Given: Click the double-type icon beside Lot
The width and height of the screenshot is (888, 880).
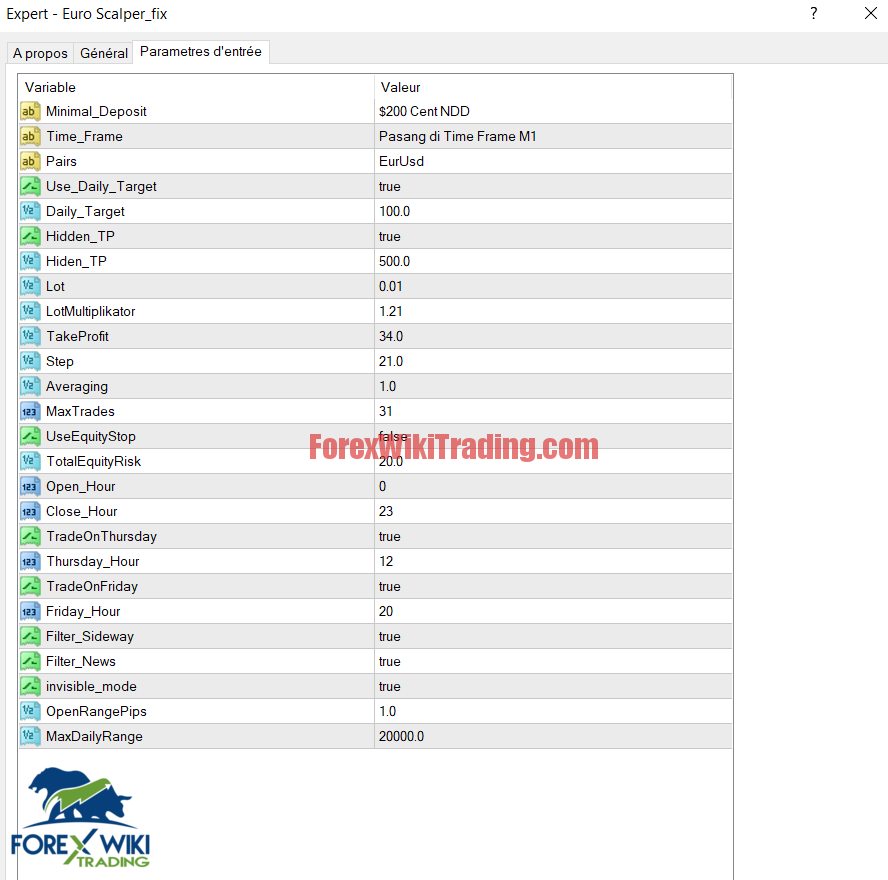Looking at the screenshot, I should (x=30, y=286).
